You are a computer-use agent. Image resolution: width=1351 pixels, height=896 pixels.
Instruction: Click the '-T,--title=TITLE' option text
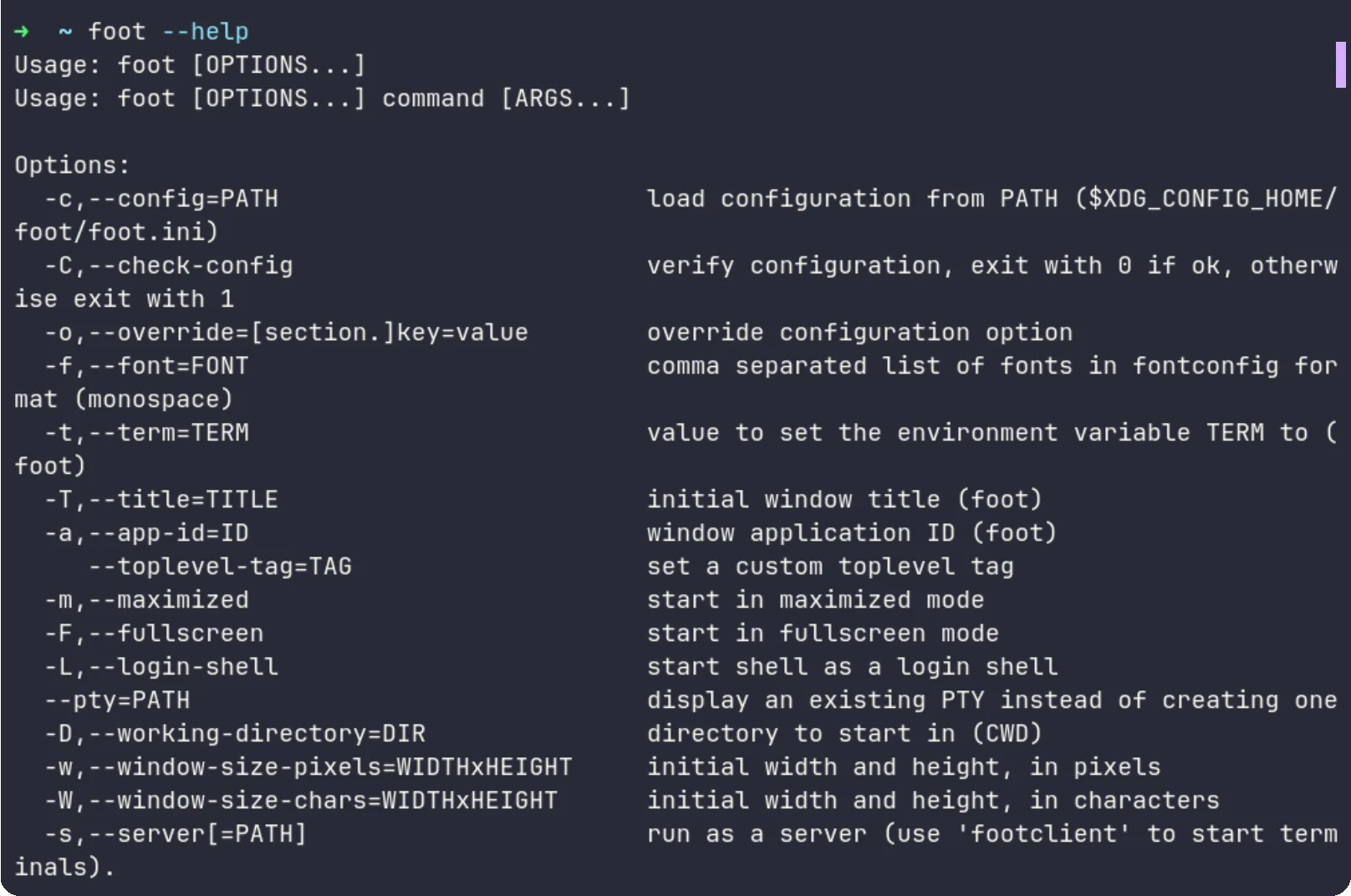[x=161, y=500]
